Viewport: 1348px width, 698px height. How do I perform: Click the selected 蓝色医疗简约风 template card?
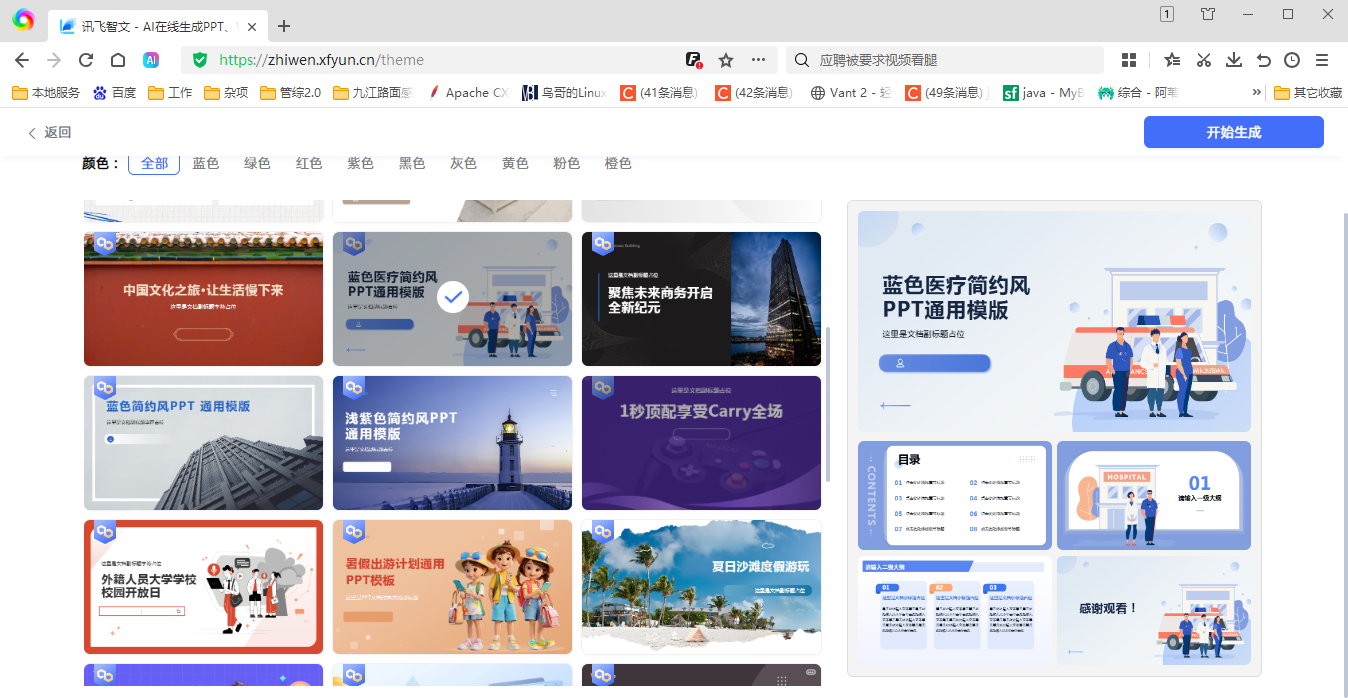point(452,299)
